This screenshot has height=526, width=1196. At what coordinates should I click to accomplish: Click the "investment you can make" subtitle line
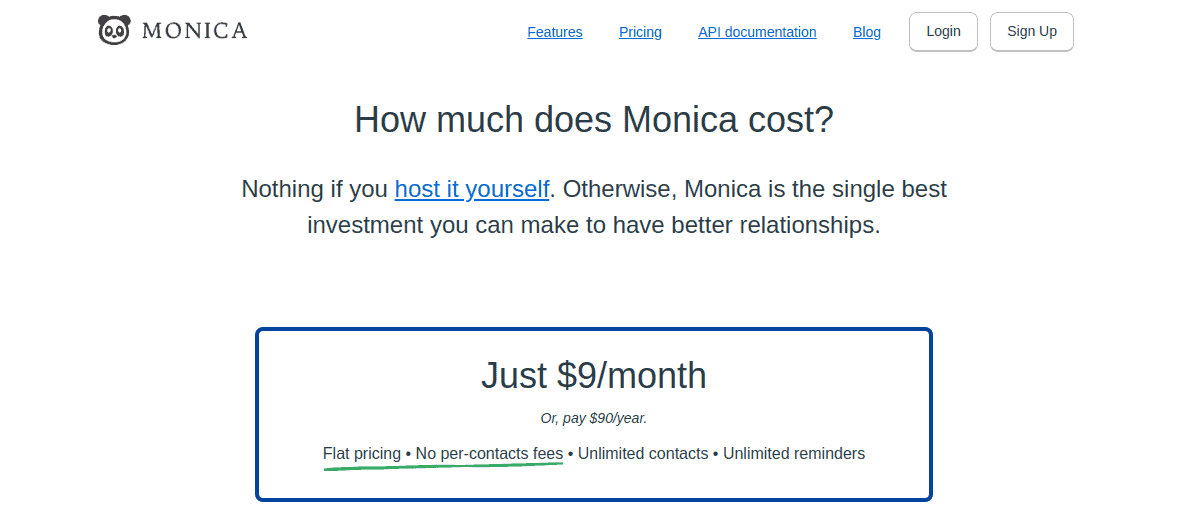point(594,225)
